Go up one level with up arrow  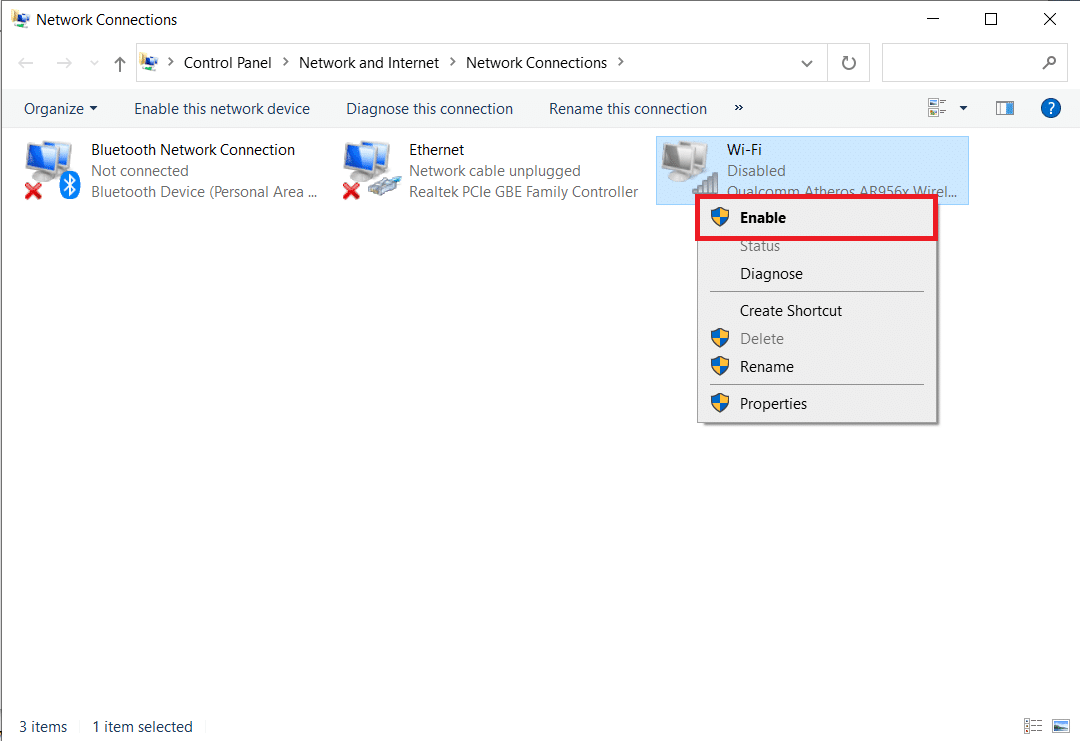(120, 63)
